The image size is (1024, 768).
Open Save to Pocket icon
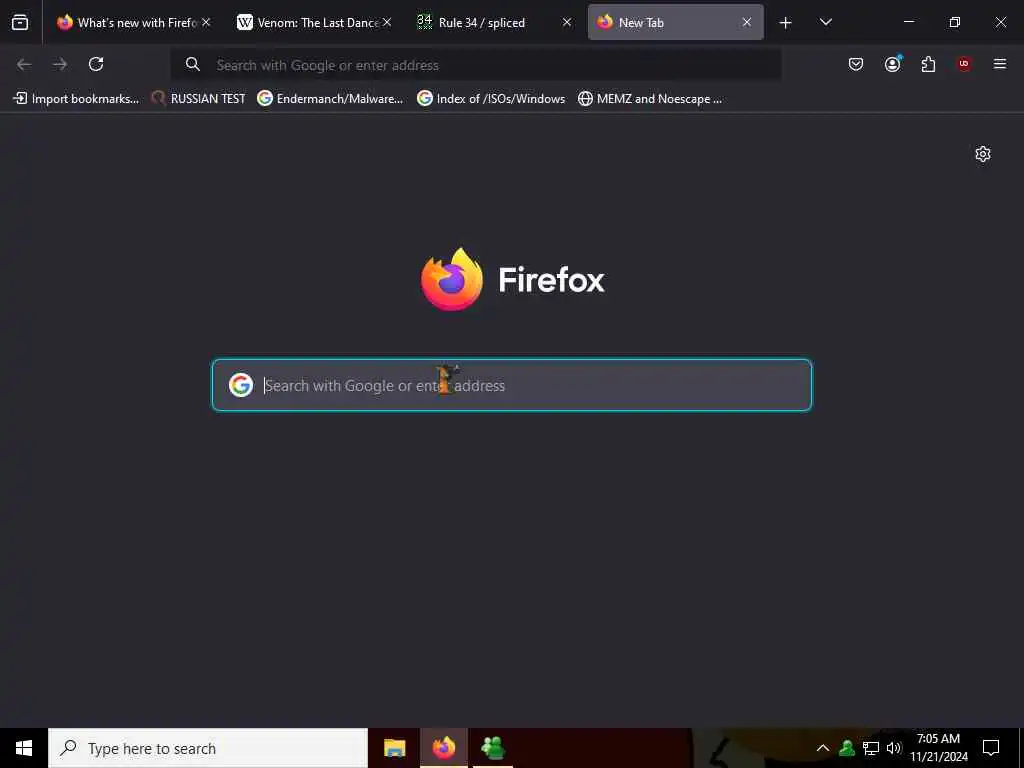(x=856, y=64)
